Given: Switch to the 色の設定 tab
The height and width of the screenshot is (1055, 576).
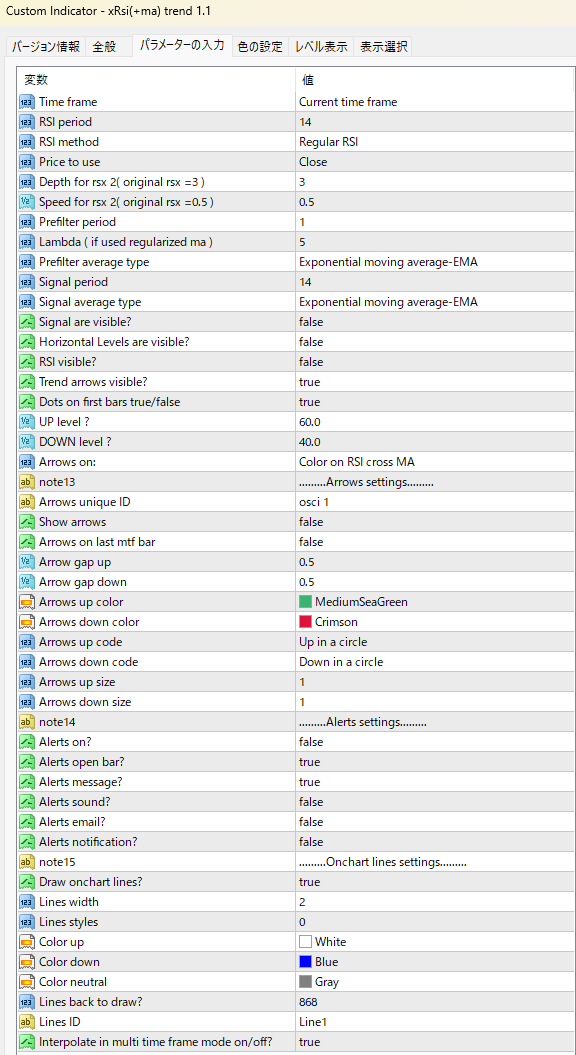Looking at the screenshot, I should [x=260, y=46].
